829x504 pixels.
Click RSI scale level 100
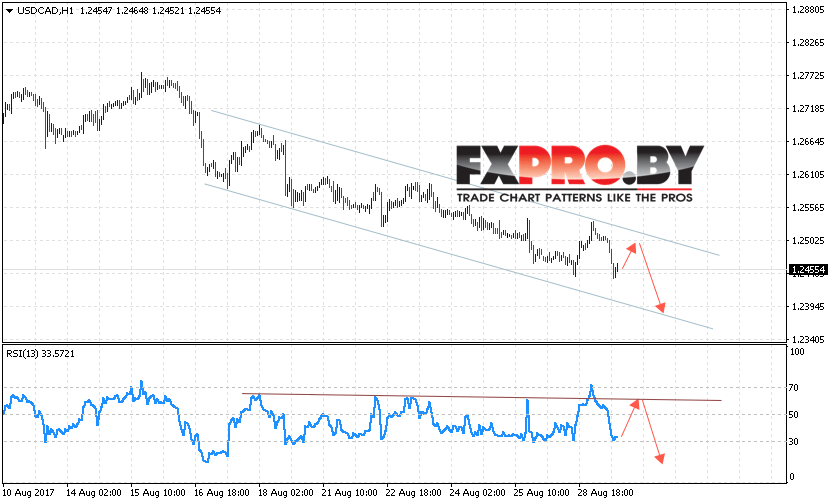coord(797,352)
